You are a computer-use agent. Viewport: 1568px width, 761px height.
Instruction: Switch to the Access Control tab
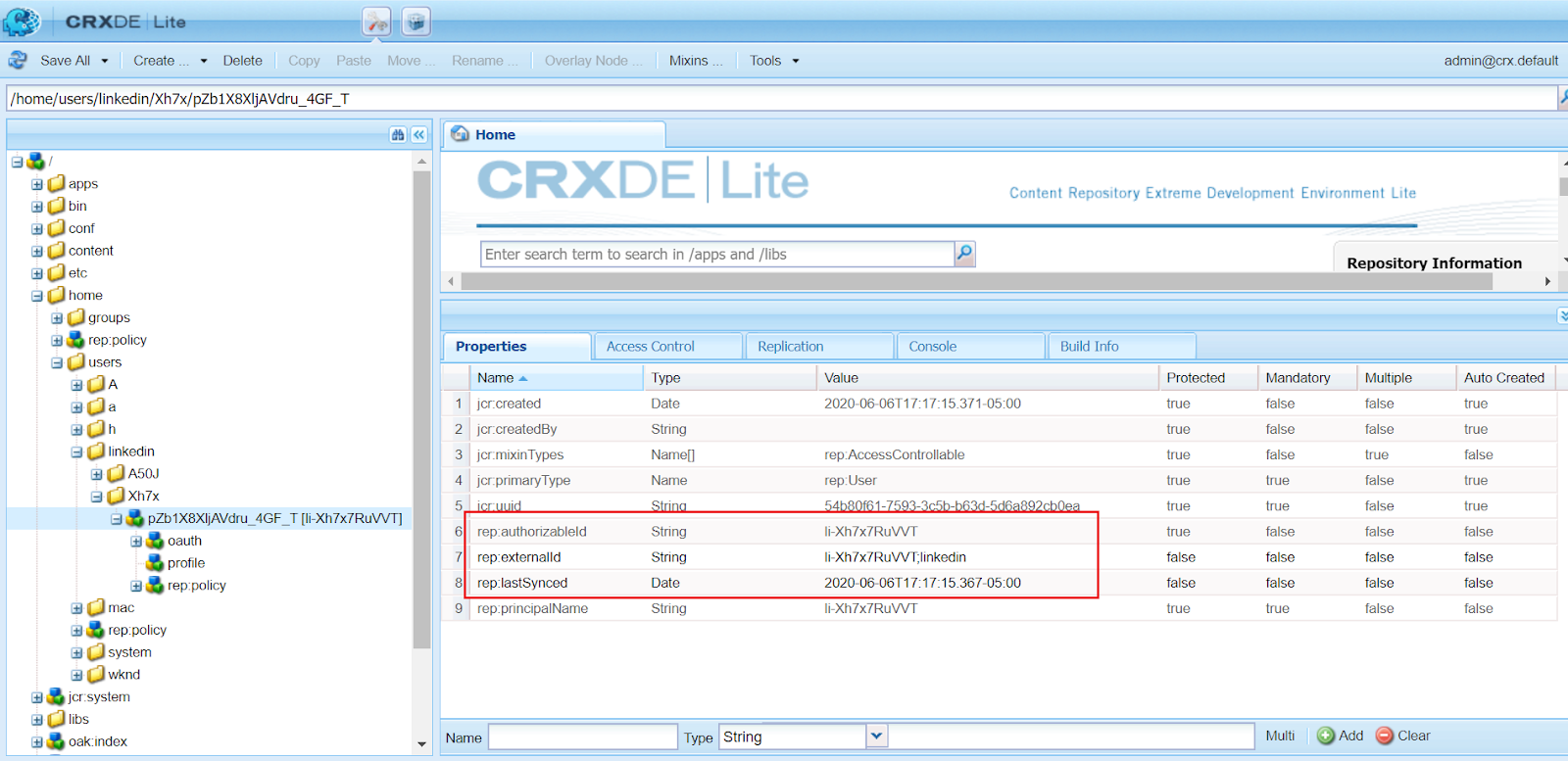click(667, 347)
